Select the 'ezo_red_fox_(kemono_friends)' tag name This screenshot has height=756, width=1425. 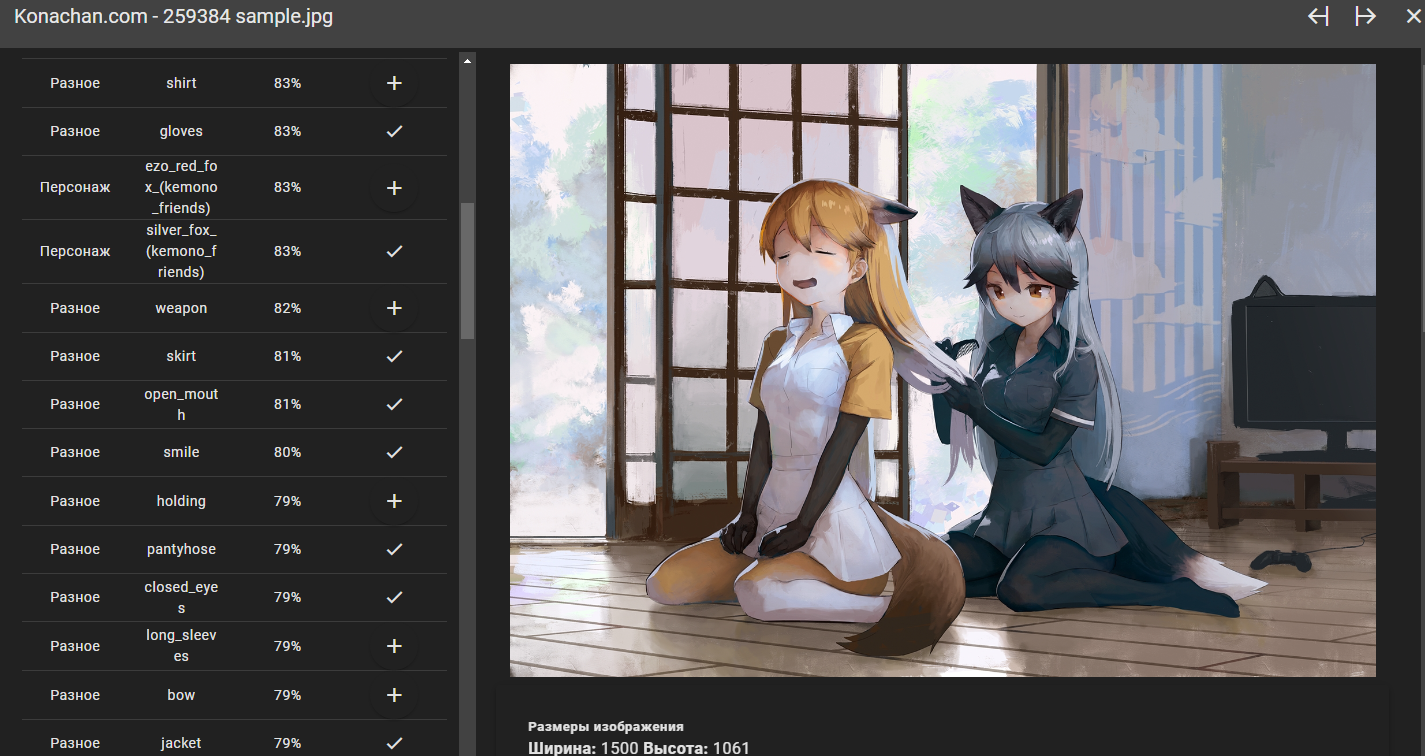pyautogui.click(x=181, y=187)
